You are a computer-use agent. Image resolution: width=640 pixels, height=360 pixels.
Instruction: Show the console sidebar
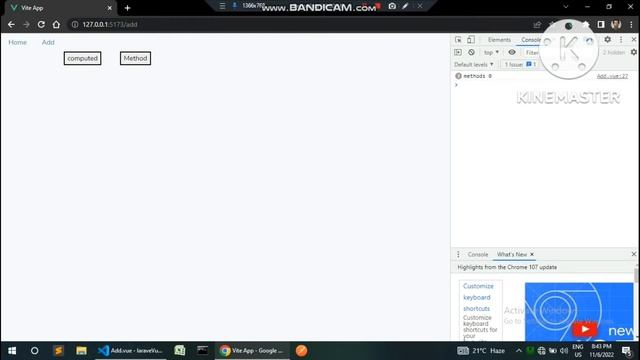[458, 52]
